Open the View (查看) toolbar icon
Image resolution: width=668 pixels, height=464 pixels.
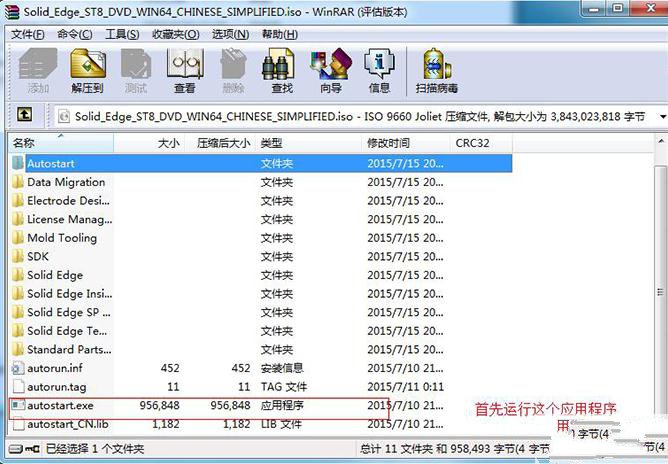tap(185, 64)
